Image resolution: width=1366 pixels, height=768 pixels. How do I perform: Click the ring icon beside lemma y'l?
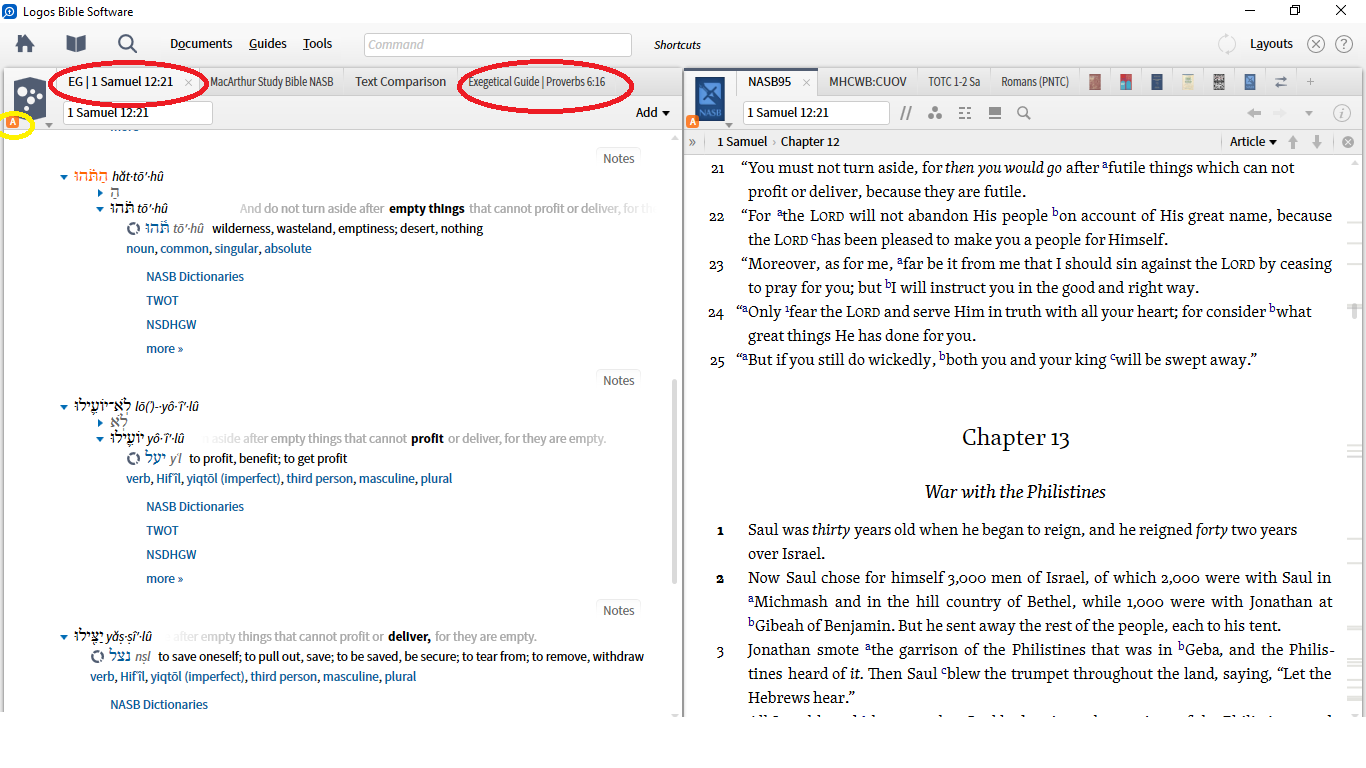point(134,459)
